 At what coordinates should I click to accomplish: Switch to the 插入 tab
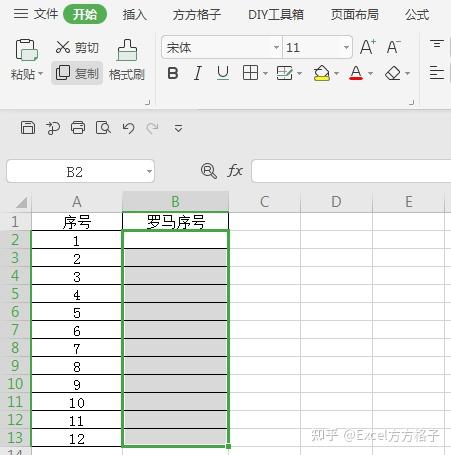[x=135, y=15]
